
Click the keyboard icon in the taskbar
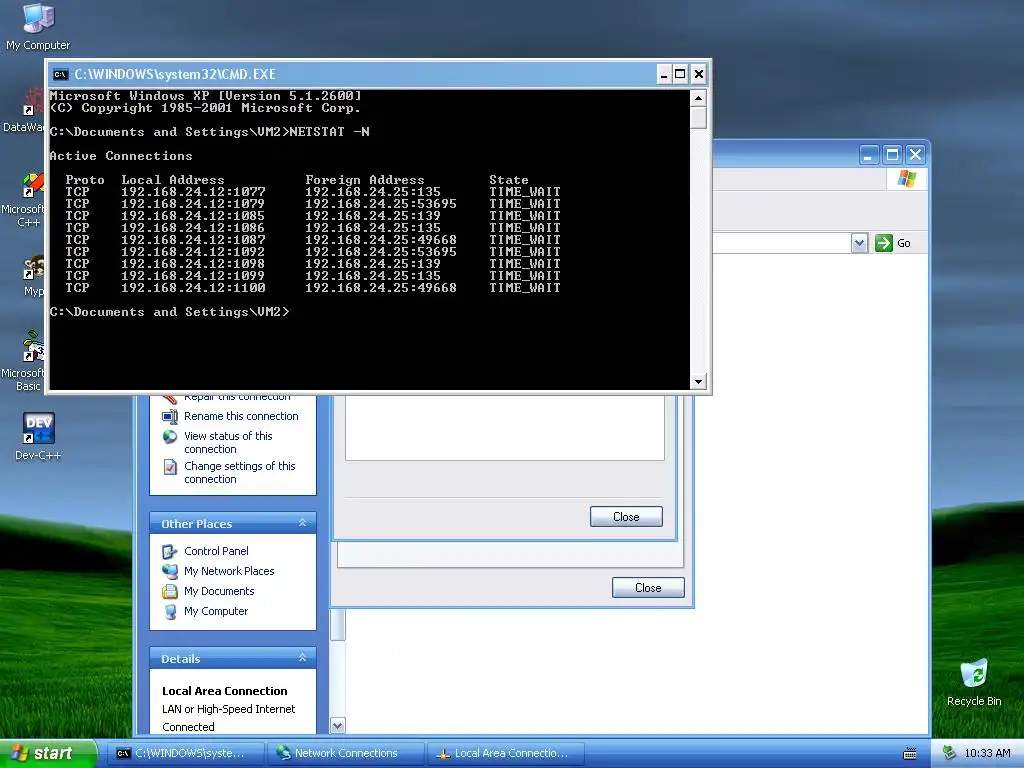(910, 754)
